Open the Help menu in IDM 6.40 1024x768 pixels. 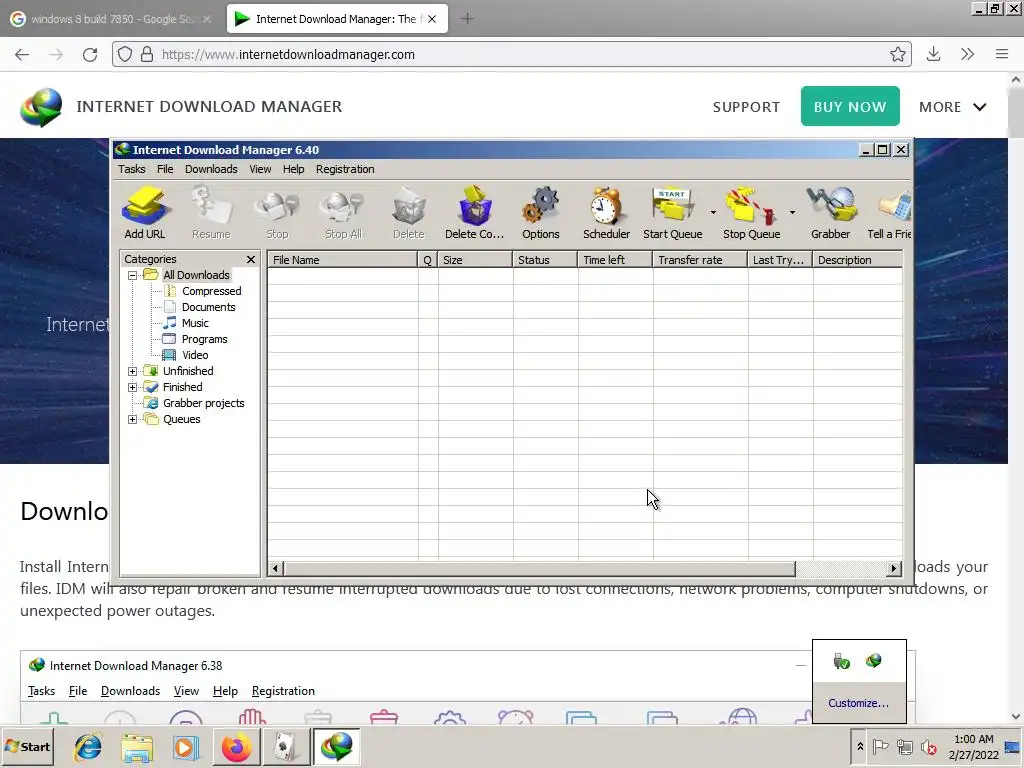[293, 169]
